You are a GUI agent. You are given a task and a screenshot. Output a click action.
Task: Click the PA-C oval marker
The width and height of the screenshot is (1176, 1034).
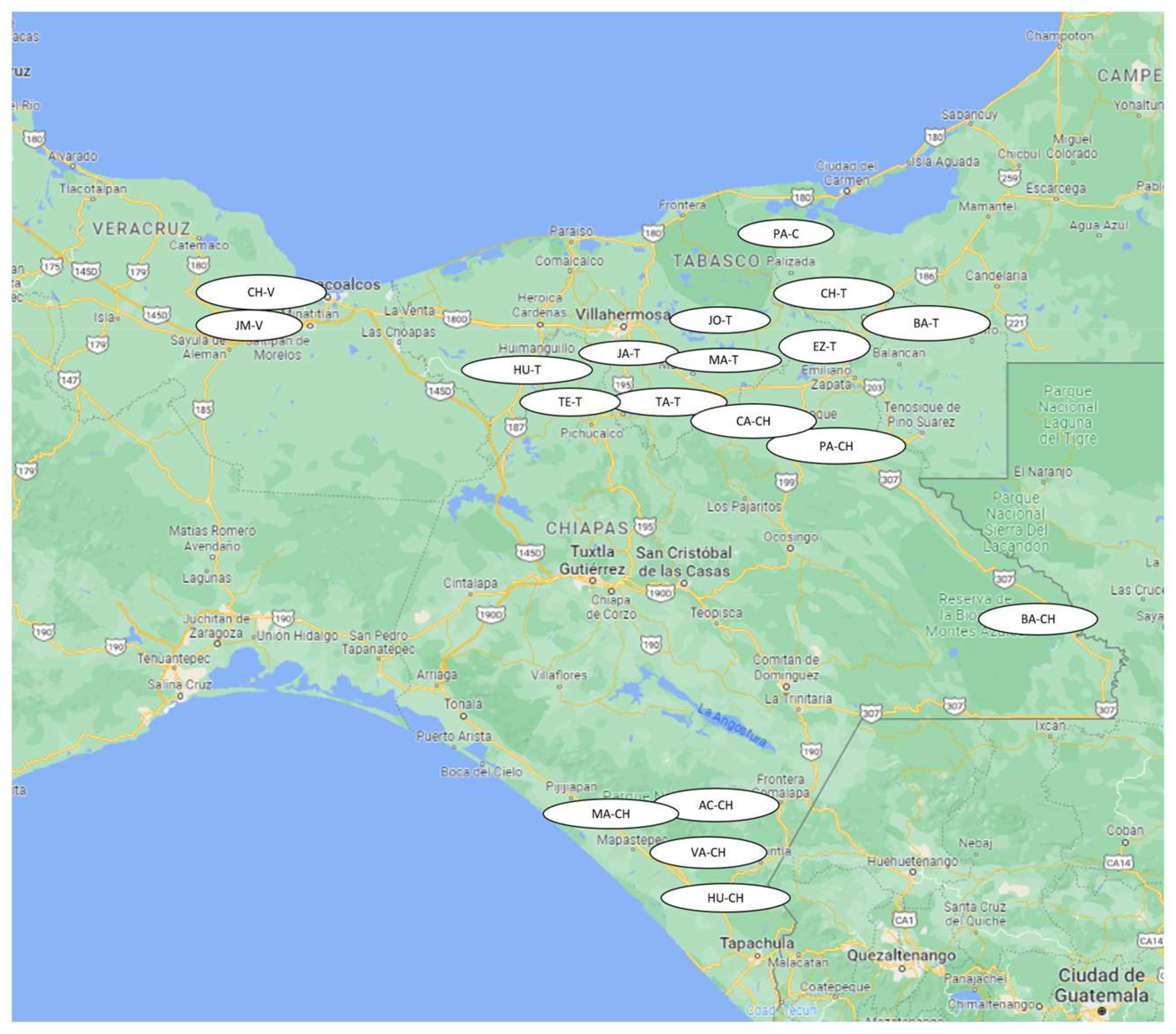pyautogui.click(x=785, y=234)
